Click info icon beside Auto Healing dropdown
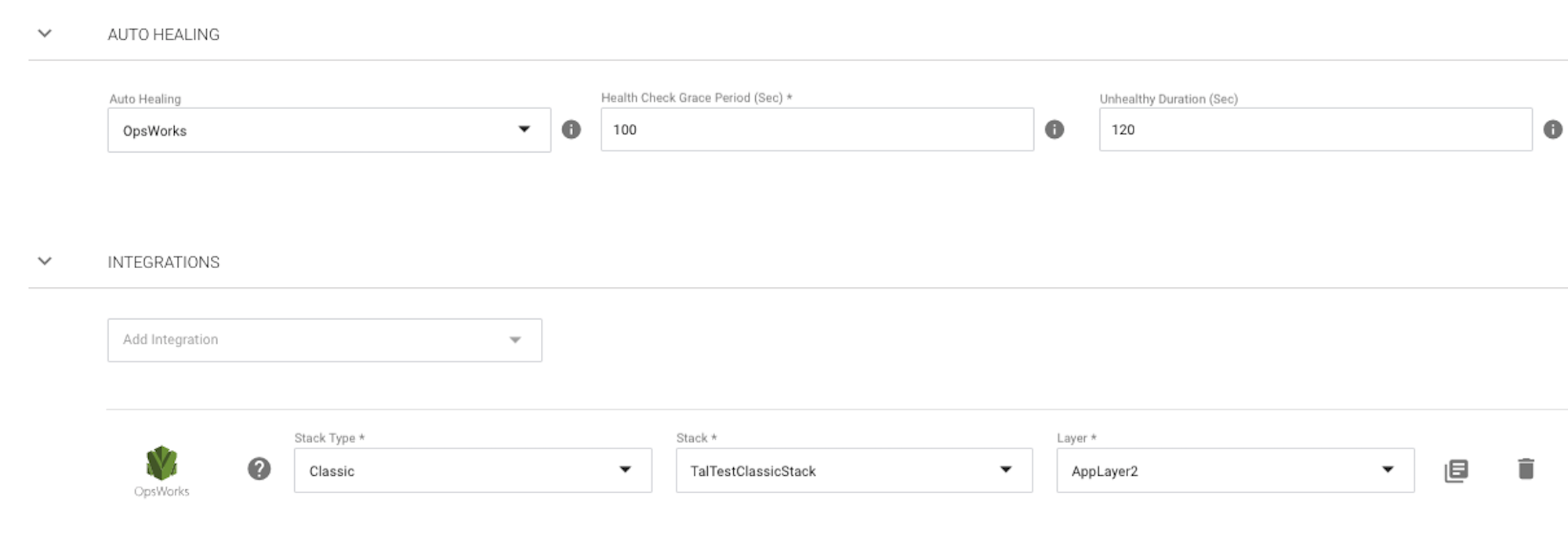The height and width of the screenshot is (559, 1568). (572, 129)
